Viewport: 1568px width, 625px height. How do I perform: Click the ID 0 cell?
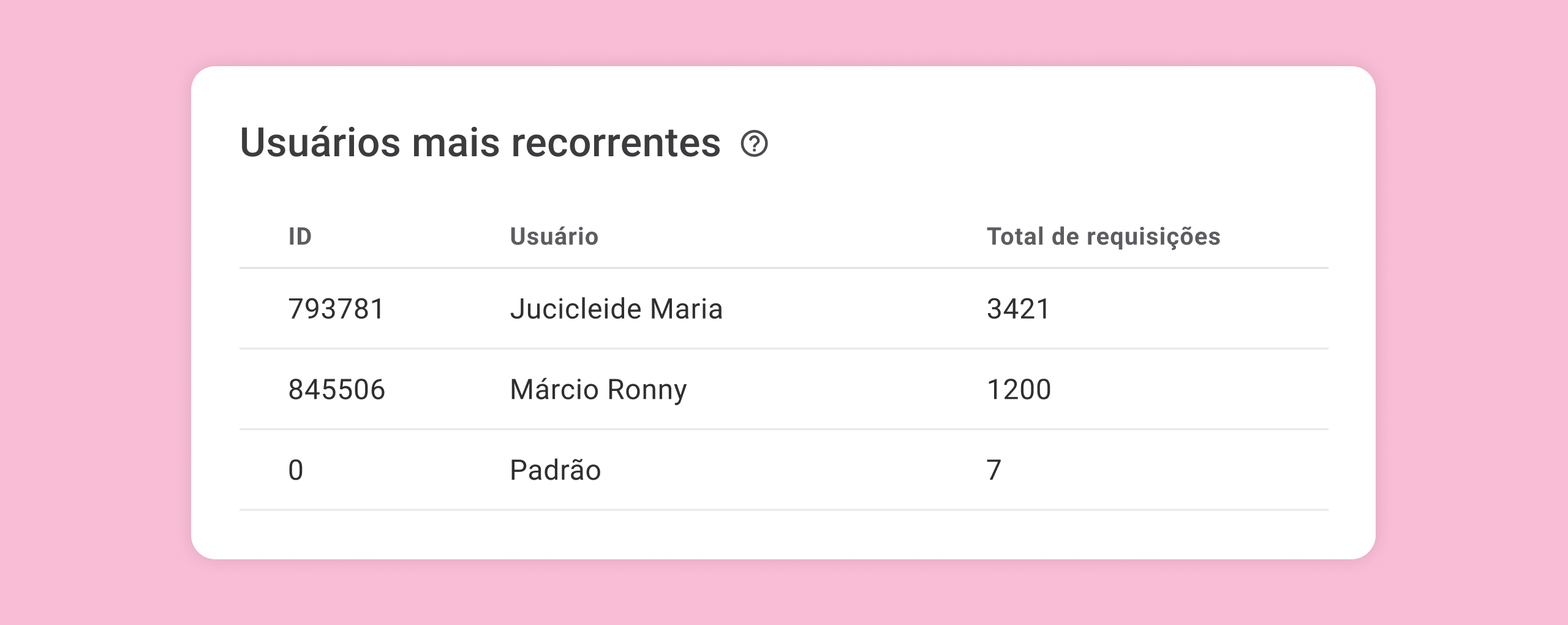point(296,471)
